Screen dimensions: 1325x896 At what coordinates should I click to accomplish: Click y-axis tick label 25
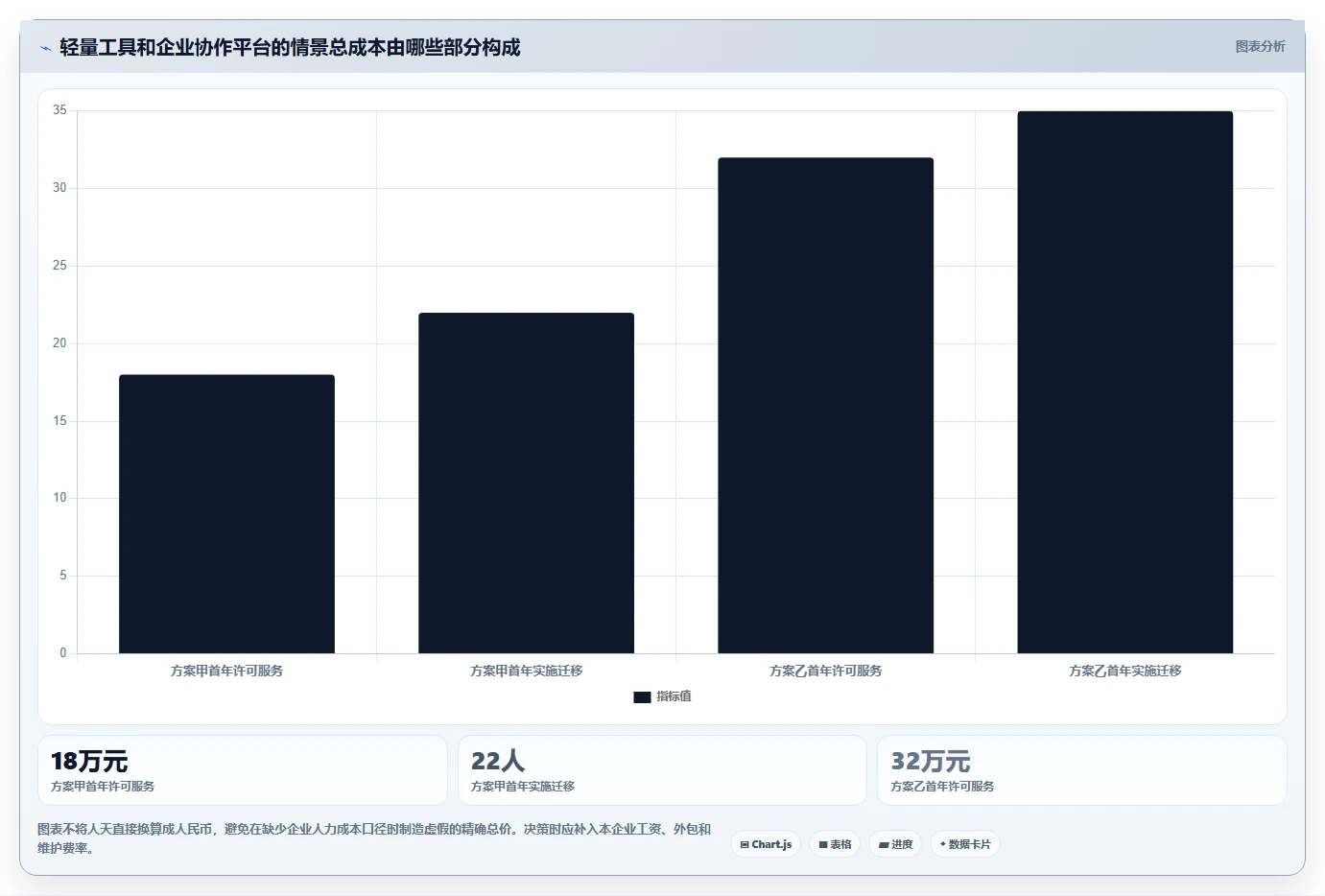coord(59,266)
